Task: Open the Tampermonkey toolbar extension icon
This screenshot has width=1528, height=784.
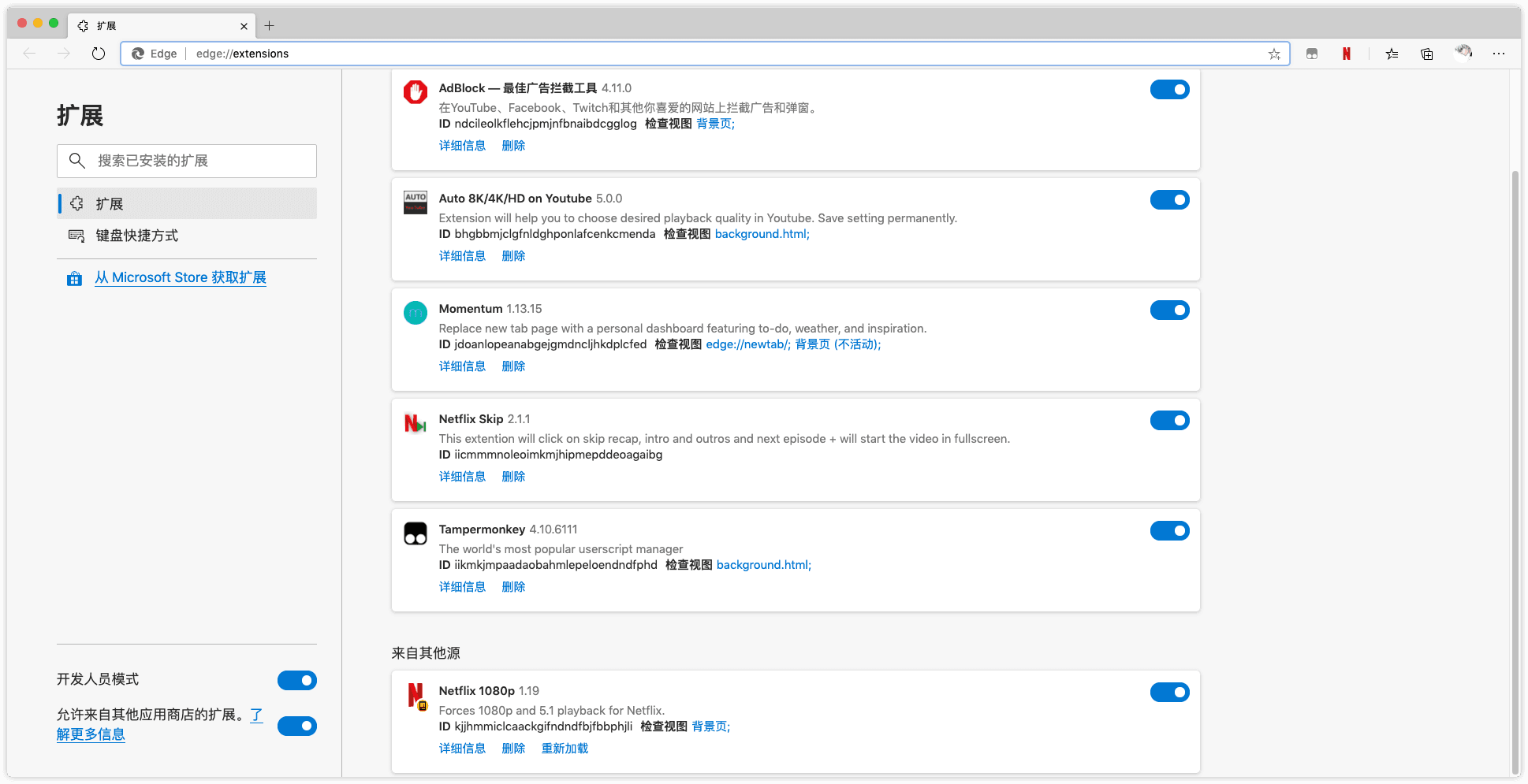Action: (1312, 54)
